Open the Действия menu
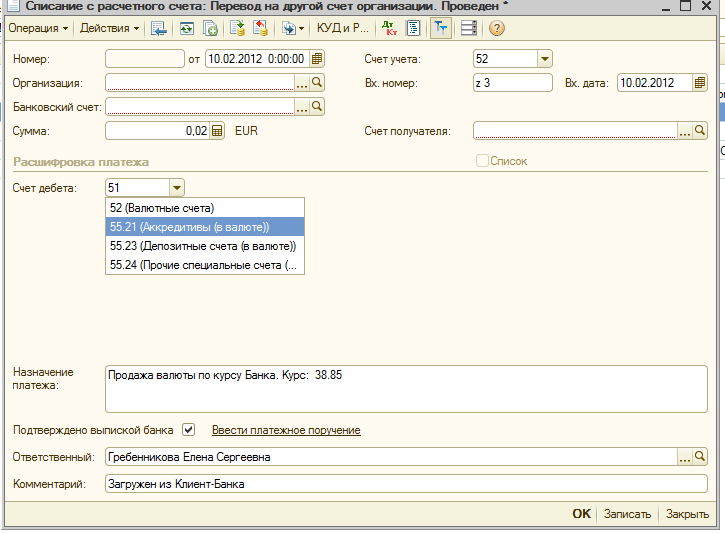725x533 pixels. 109,28
